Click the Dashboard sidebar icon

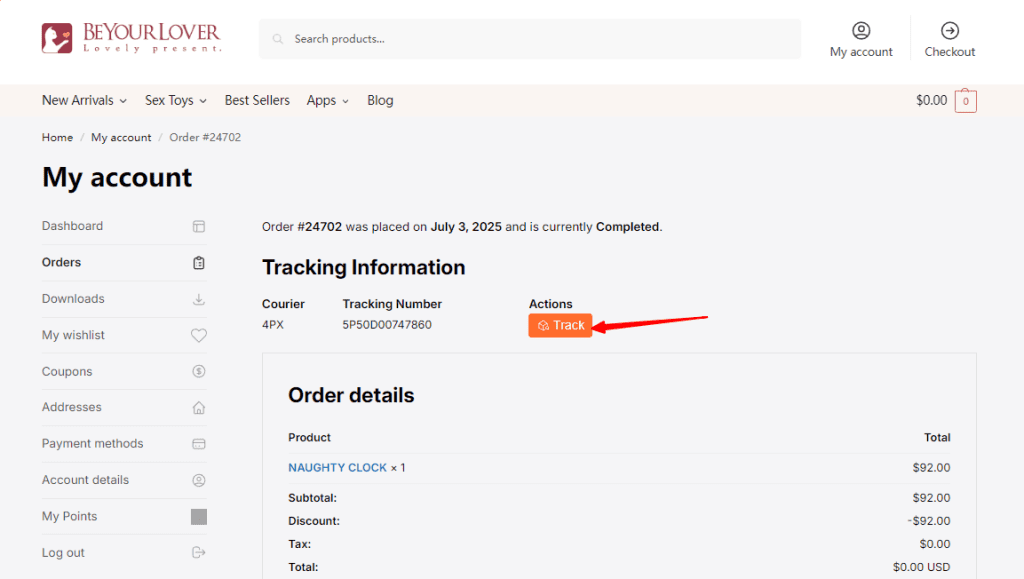(198, 227)
